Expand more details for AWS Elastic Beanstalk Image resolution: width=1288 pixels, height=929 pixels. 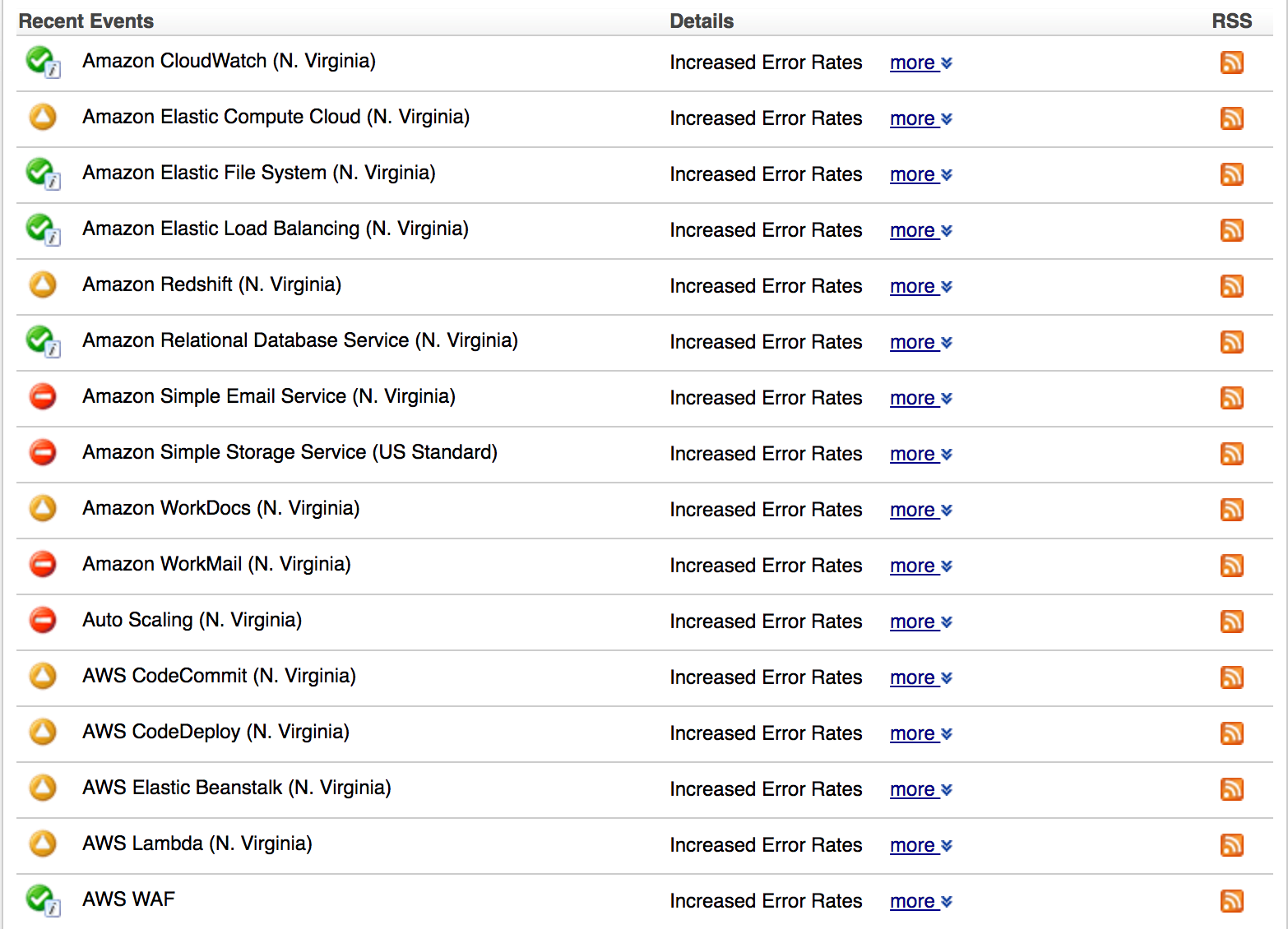921,789
